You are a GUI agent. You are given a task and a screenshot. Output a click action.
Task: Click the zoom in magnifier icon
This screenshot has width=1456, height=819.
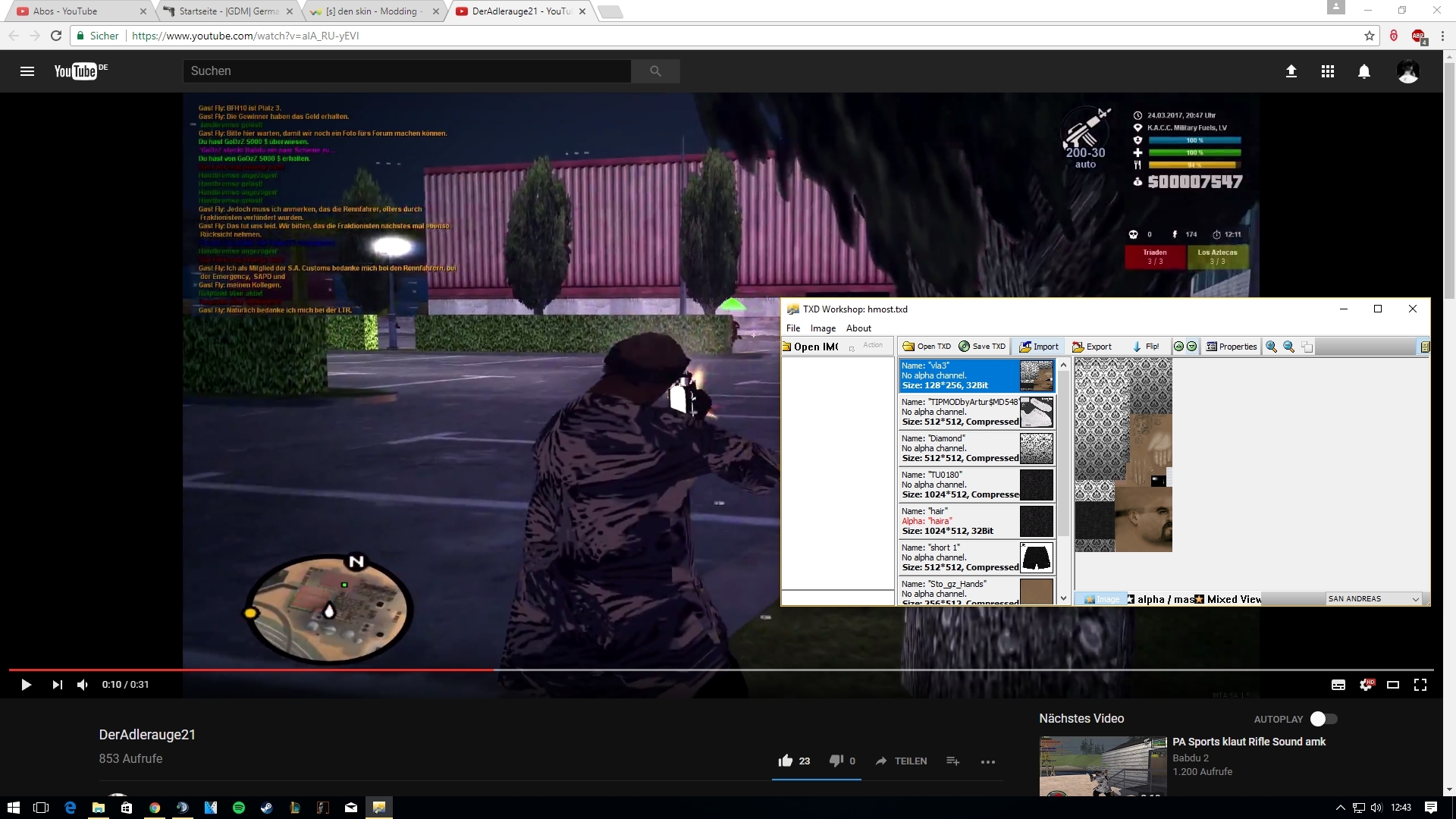pos(1272,347)
